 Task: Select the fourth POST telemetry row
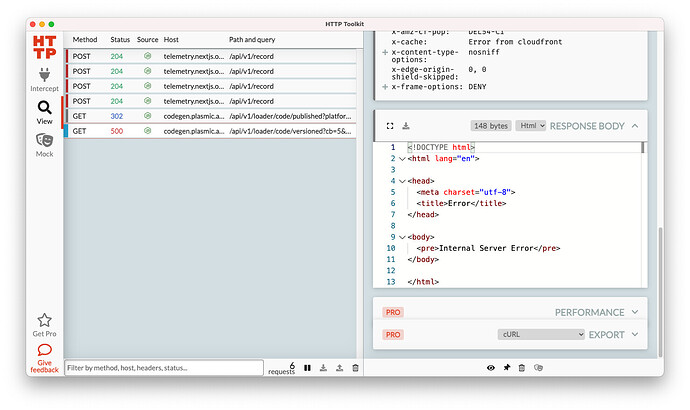click(x=211, y=101)
